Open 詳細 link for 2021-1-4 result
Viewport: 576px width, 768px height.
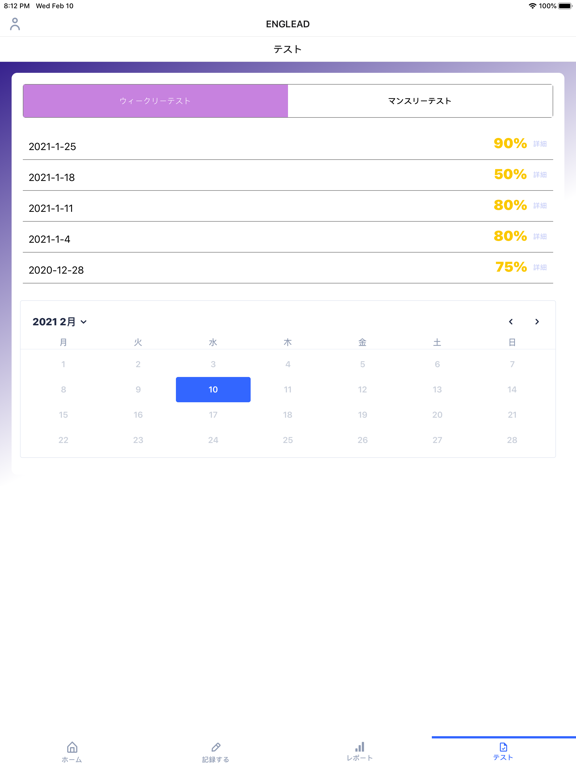540,237
